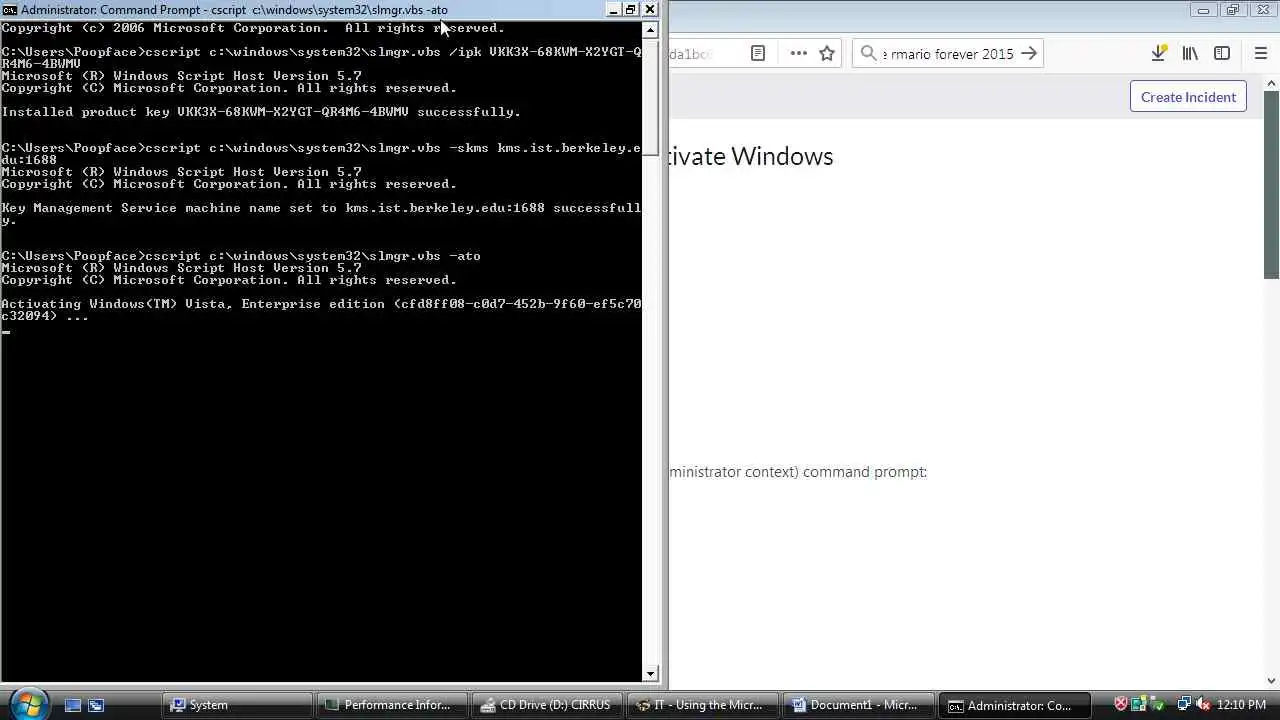Open Firefox downloads arrow icon
Image resolution: width=1280 pixels, height=720 pixels.
point(1158,54)
